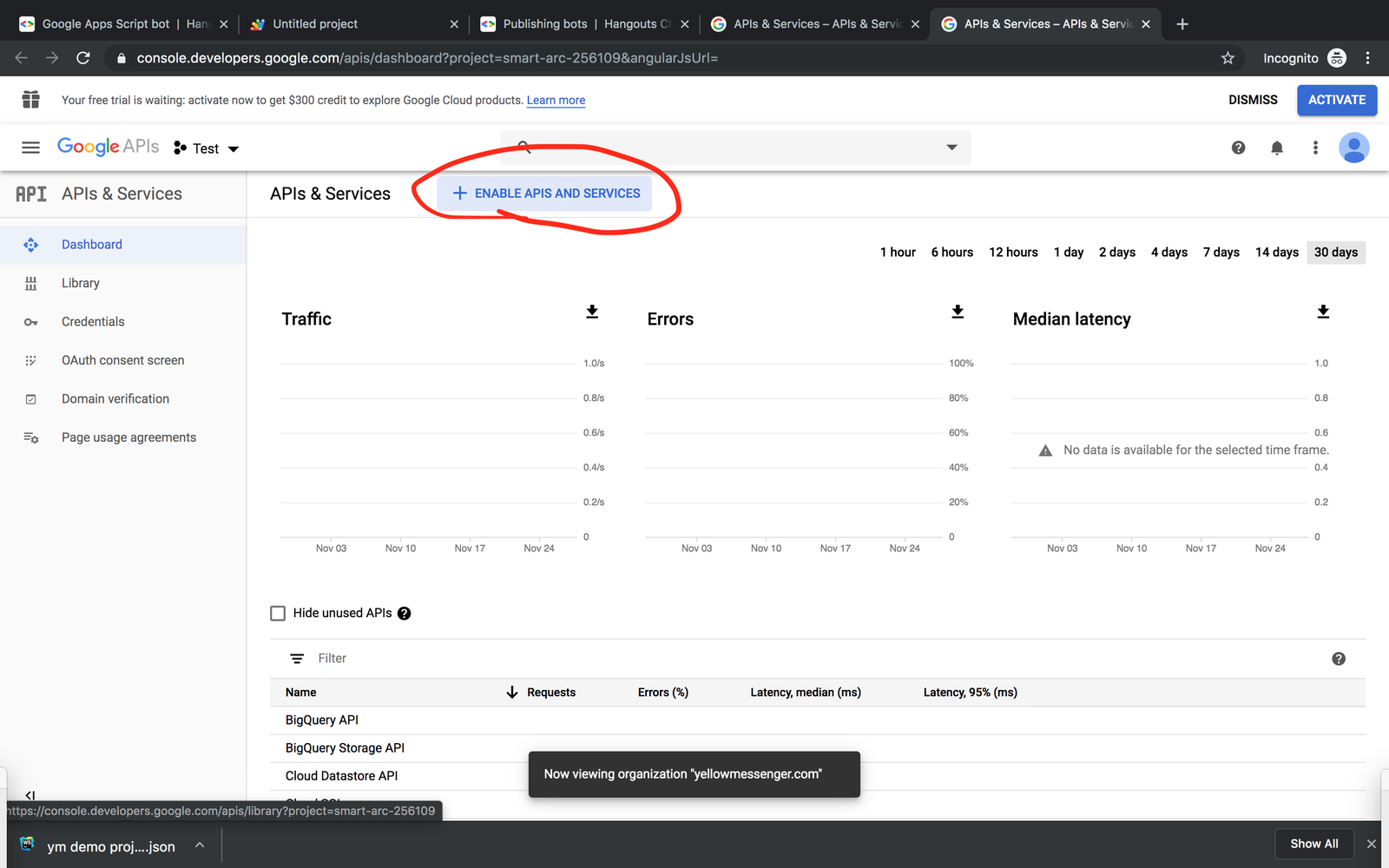Image resolution: width=1389 pixels, height=868 pixels.
Task: Sort by the Name column header
Action: (301, 693)
